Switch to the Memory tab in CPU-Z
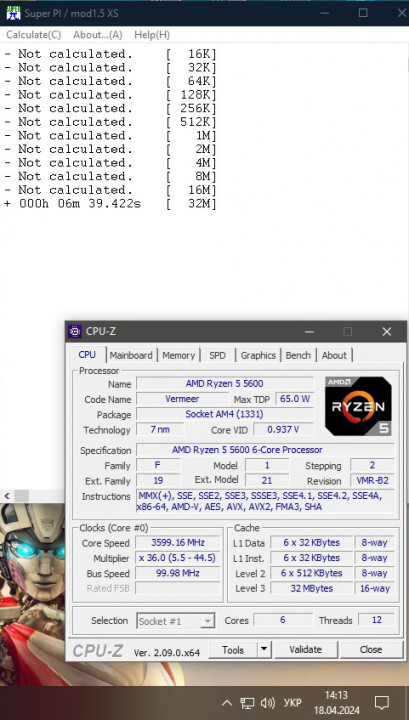Image resolution: width=409 pixels, height=720 pixels. (x=179, y=355)
